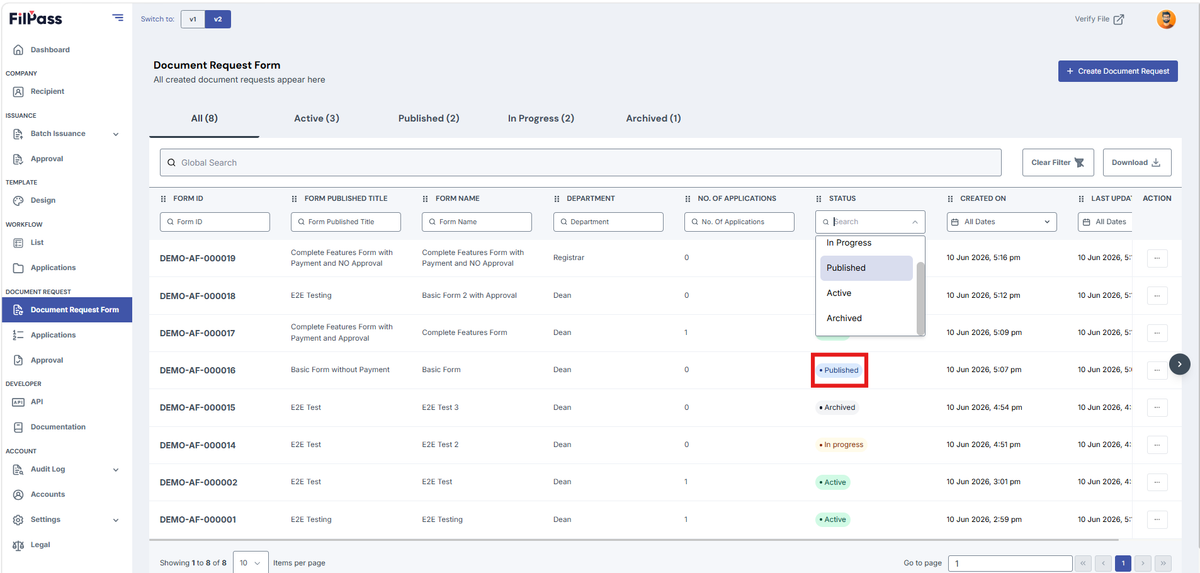Click the Clear Filter button
This screenshot has width=1200, height=573.
tap(1058, 162)
